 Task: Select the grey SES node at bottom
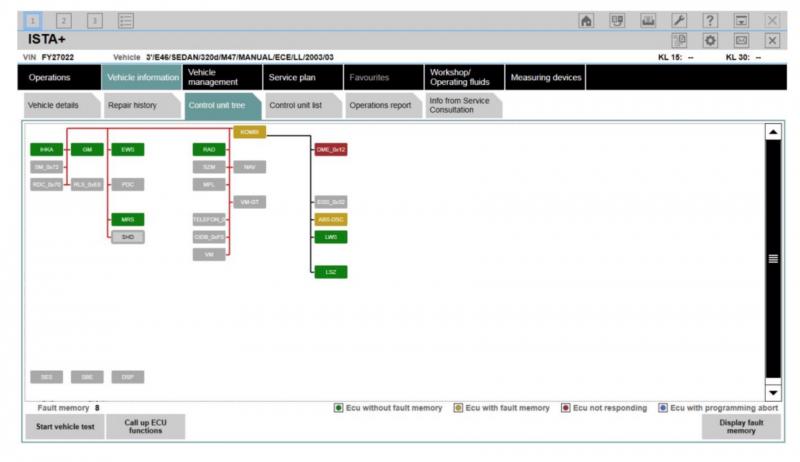pos(46,377)
